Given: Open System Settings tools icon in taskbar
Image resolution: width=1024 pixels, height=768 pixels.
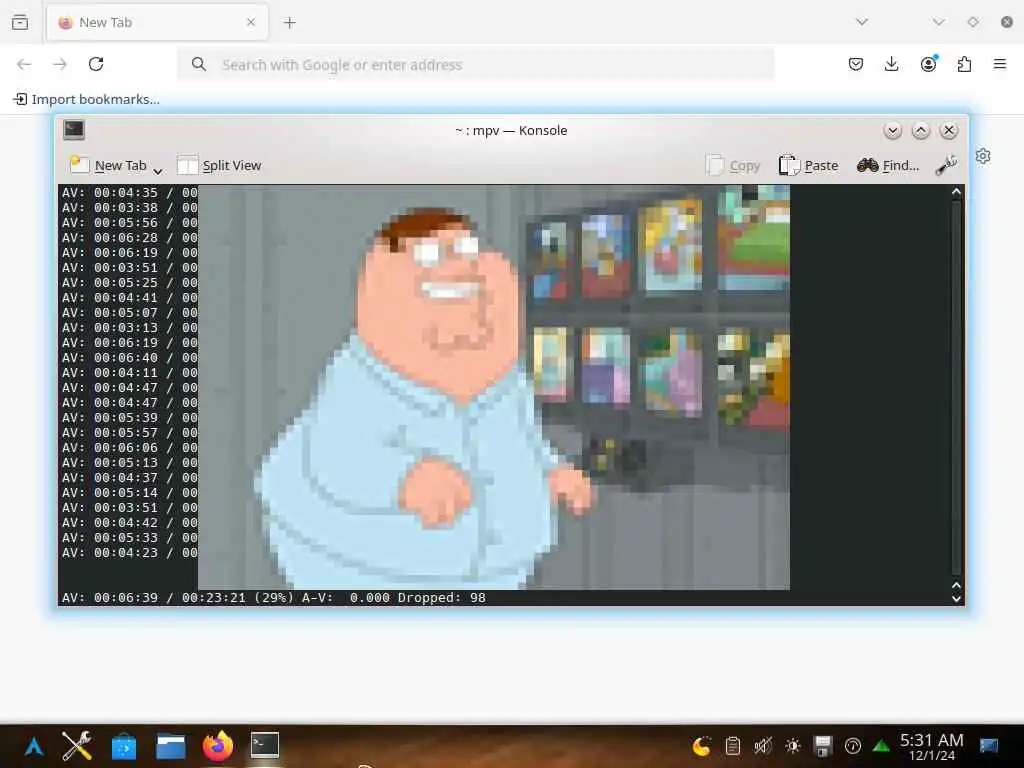Looking at the screenshot, I should click(x=77, y=746).
